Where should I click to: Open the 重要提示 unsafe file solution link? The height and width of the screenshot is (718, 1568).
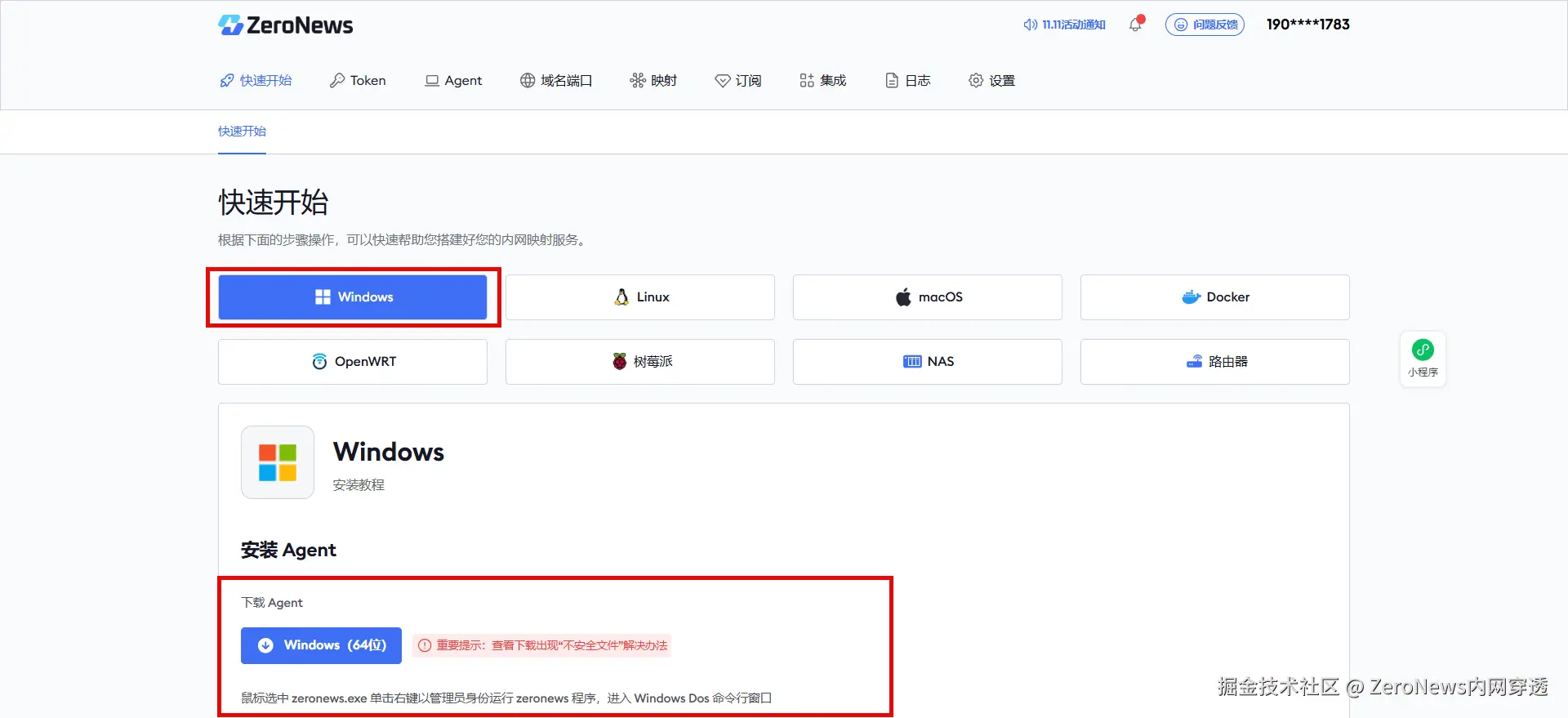(x=542, y=645)
